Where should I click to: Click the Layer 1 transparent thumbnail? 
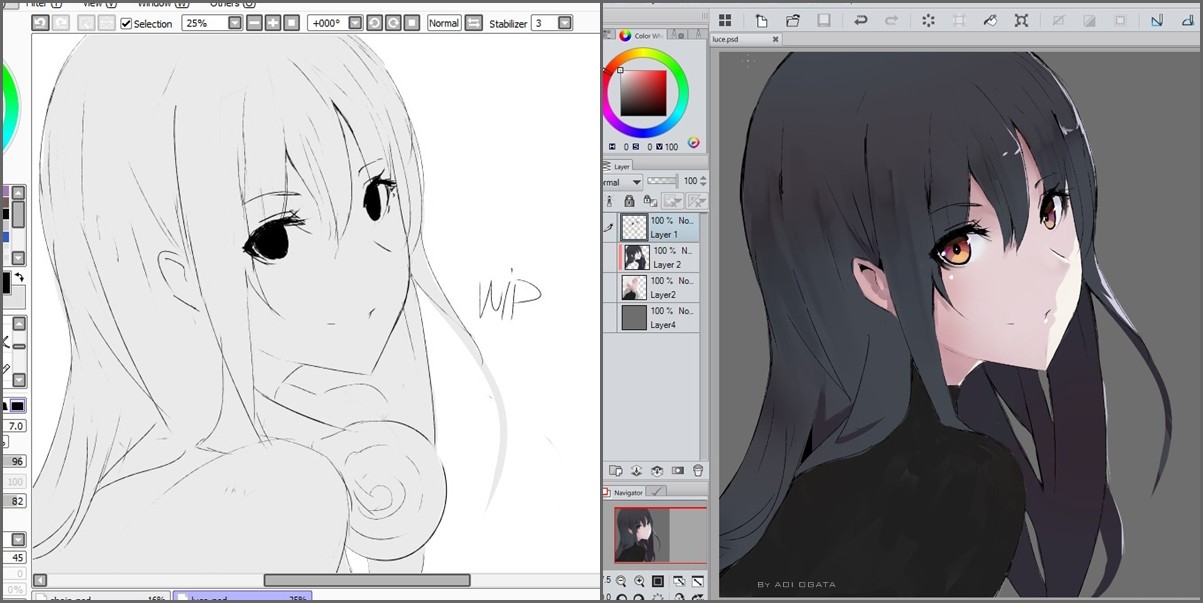click(x=634, y=228)
